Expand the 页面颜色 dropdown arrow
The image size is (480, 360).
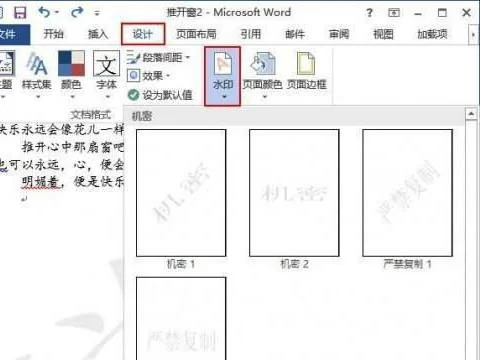pos(265,97)
